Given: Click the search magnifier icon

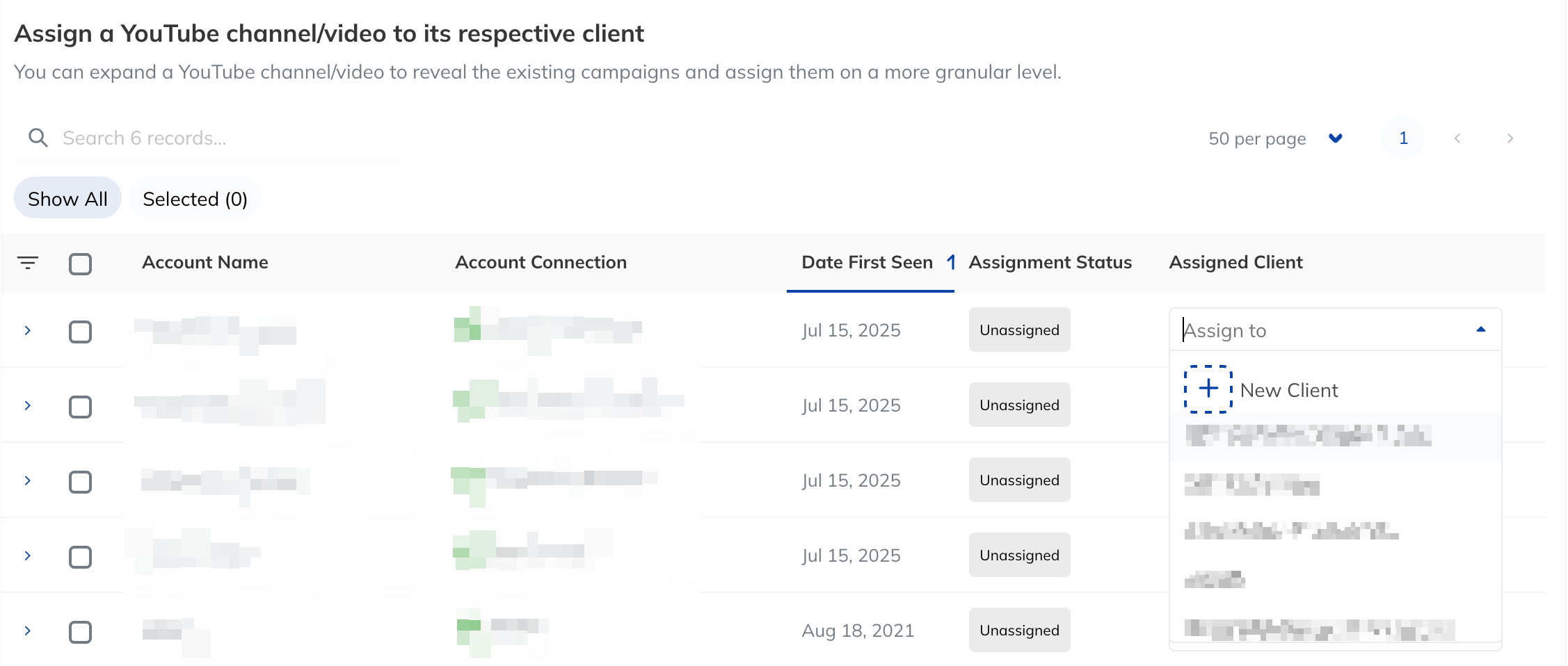Looking at the screenshot, I should click(38, 138).
